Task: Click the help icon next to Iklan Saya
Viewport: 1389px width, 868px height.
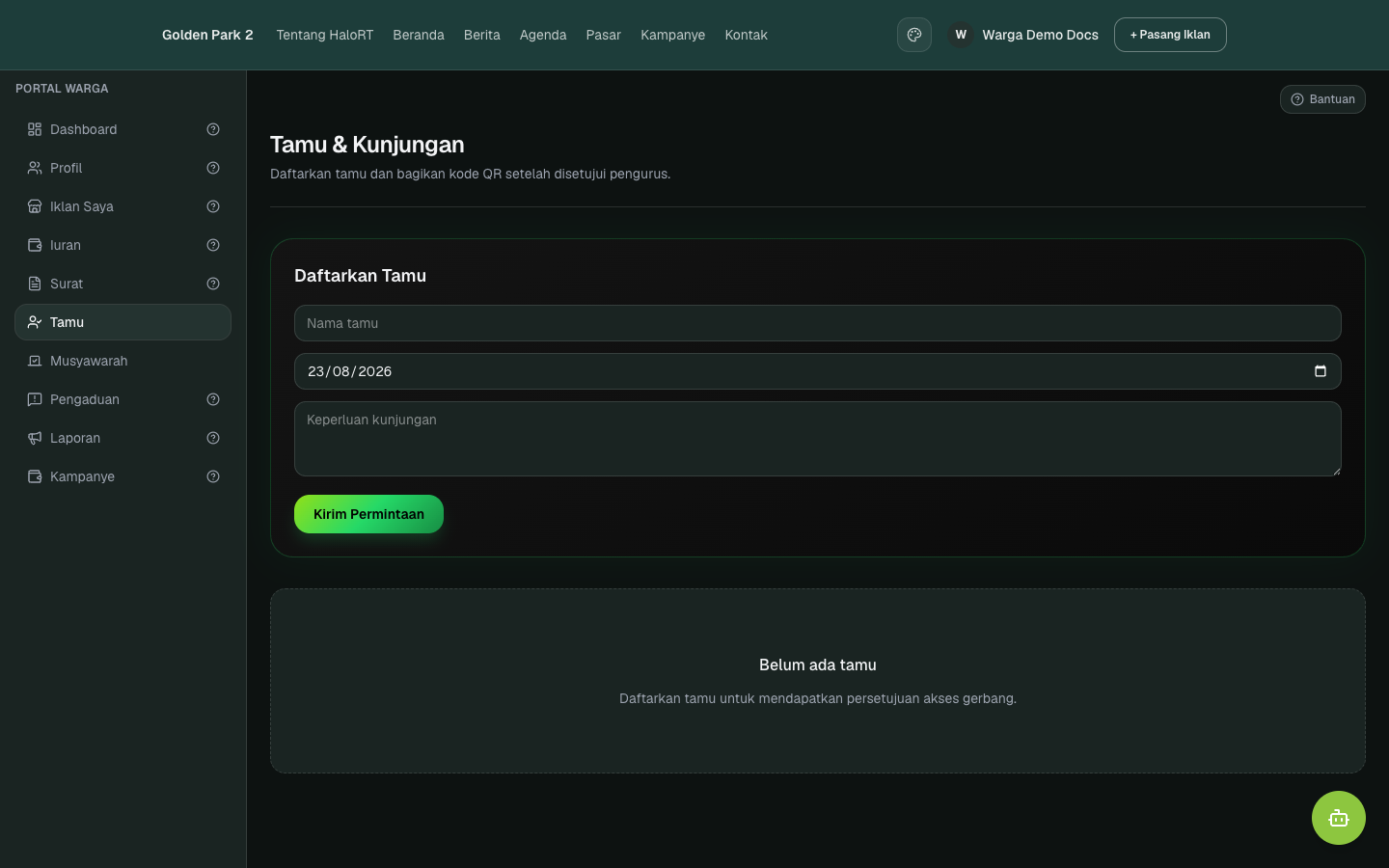Action: (x=213, y=206)
